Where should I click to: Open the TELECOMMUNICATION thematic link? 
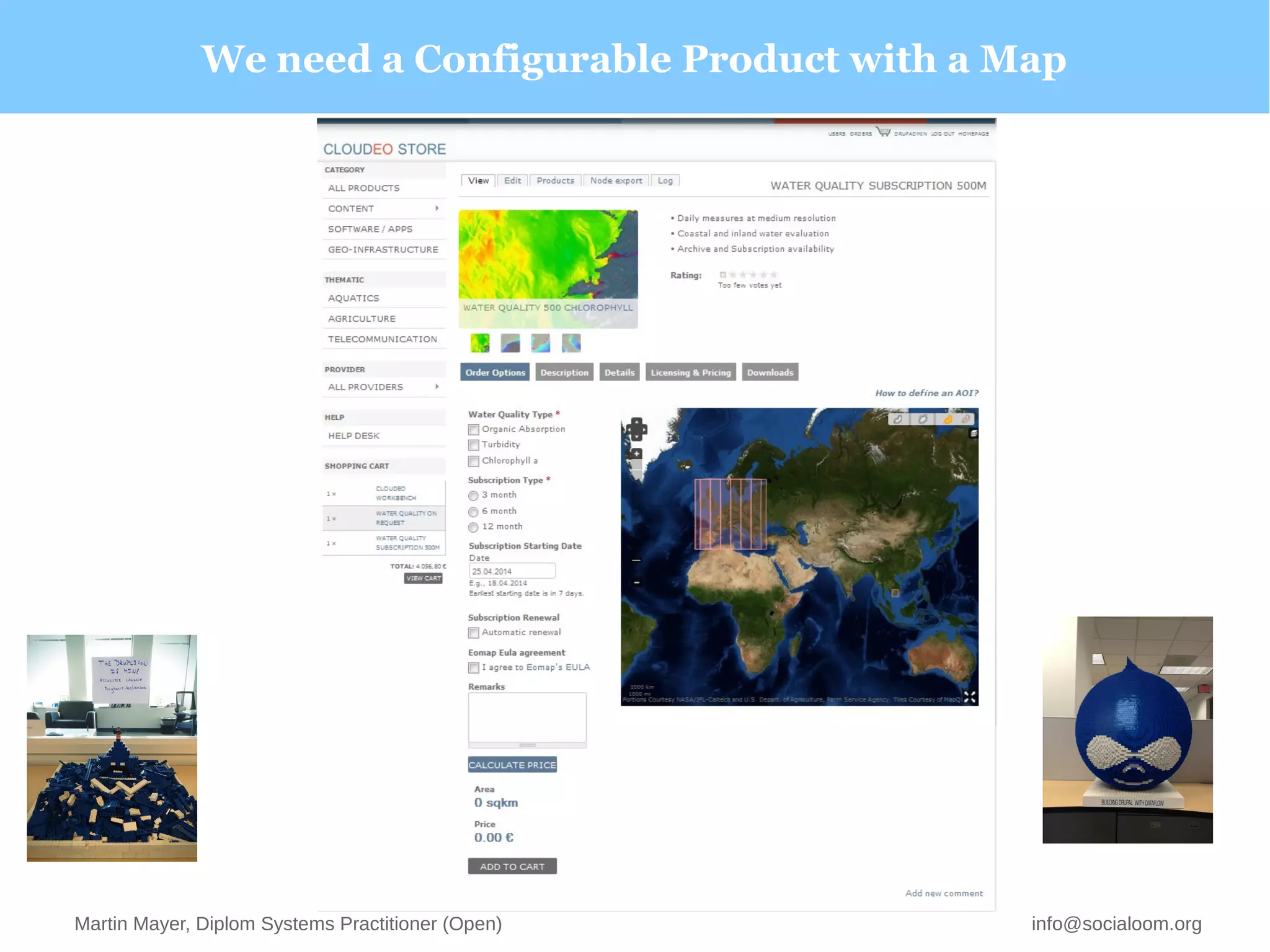tap(383, 339)
